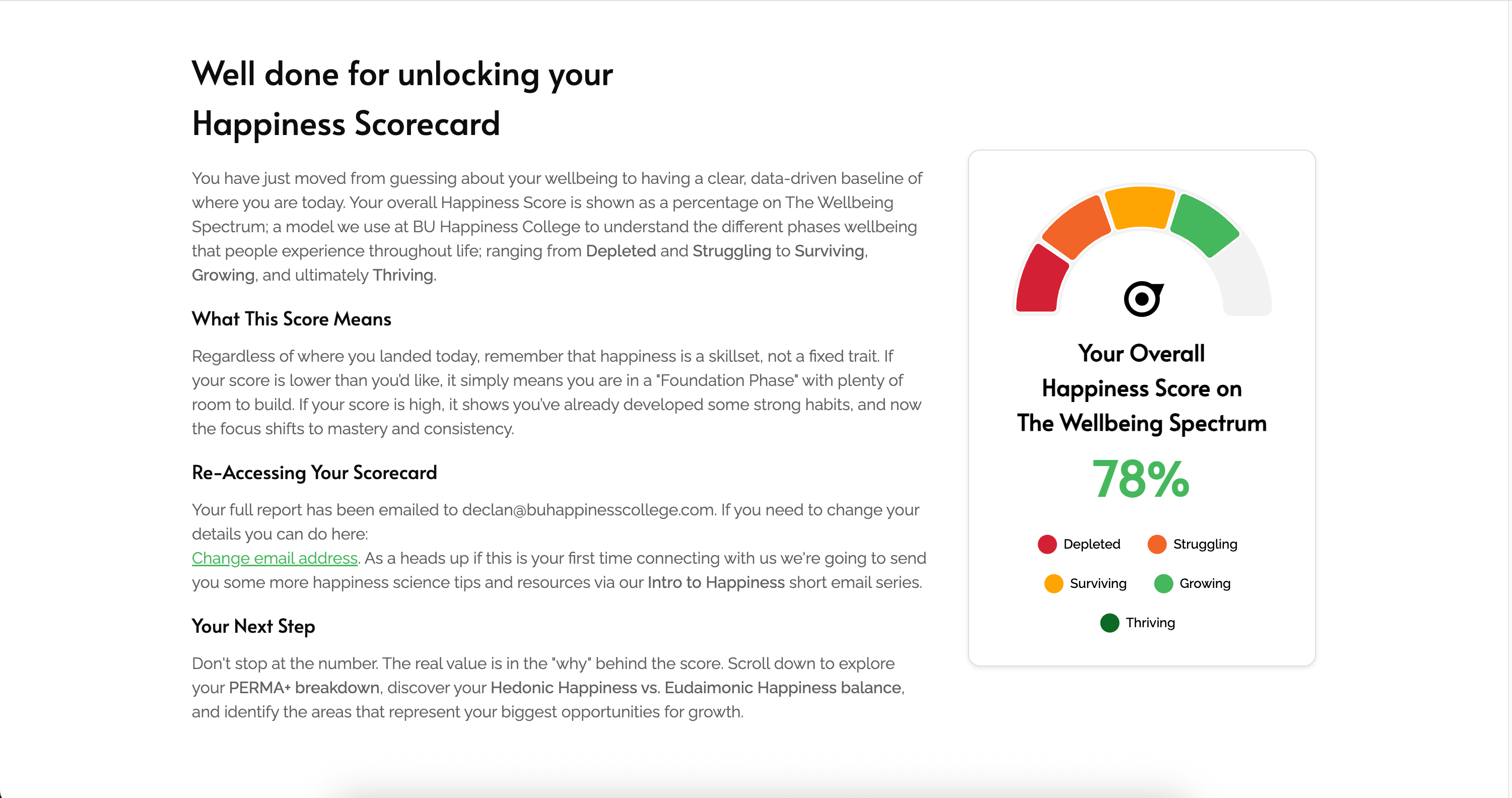Click the gauge needle center icon
The width and height of the screenshot is (1512, 798).
(x=1142, y=299)
